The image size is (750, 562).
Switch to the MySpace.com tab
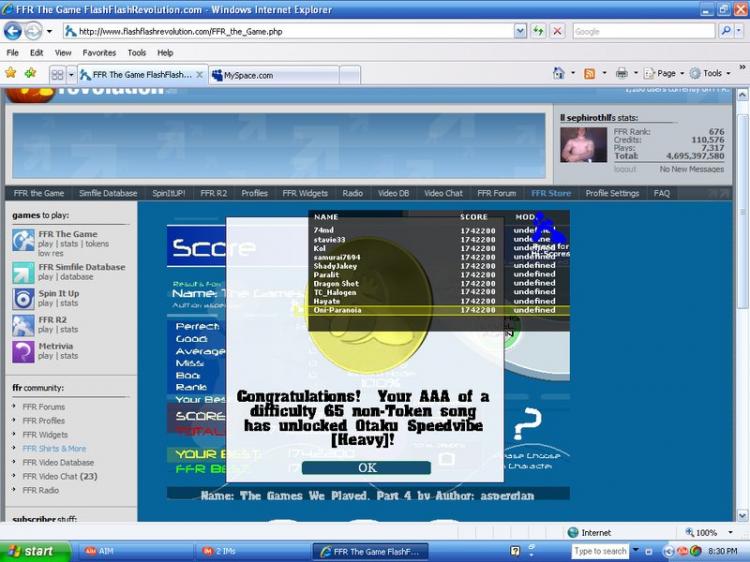273,75
